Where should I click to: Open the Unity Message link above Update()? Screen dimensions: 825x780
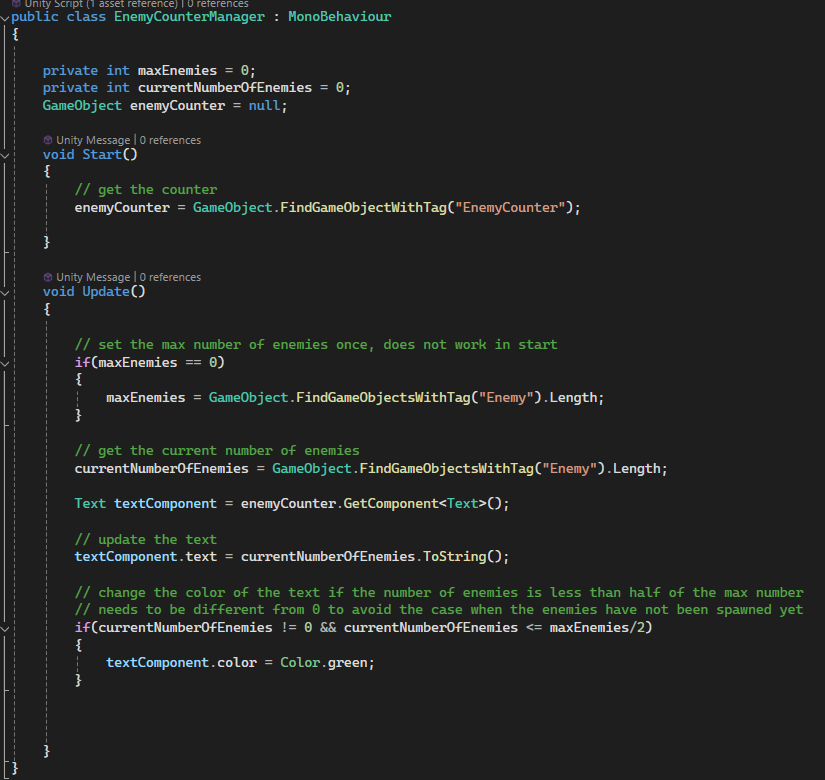coord(93,277)
